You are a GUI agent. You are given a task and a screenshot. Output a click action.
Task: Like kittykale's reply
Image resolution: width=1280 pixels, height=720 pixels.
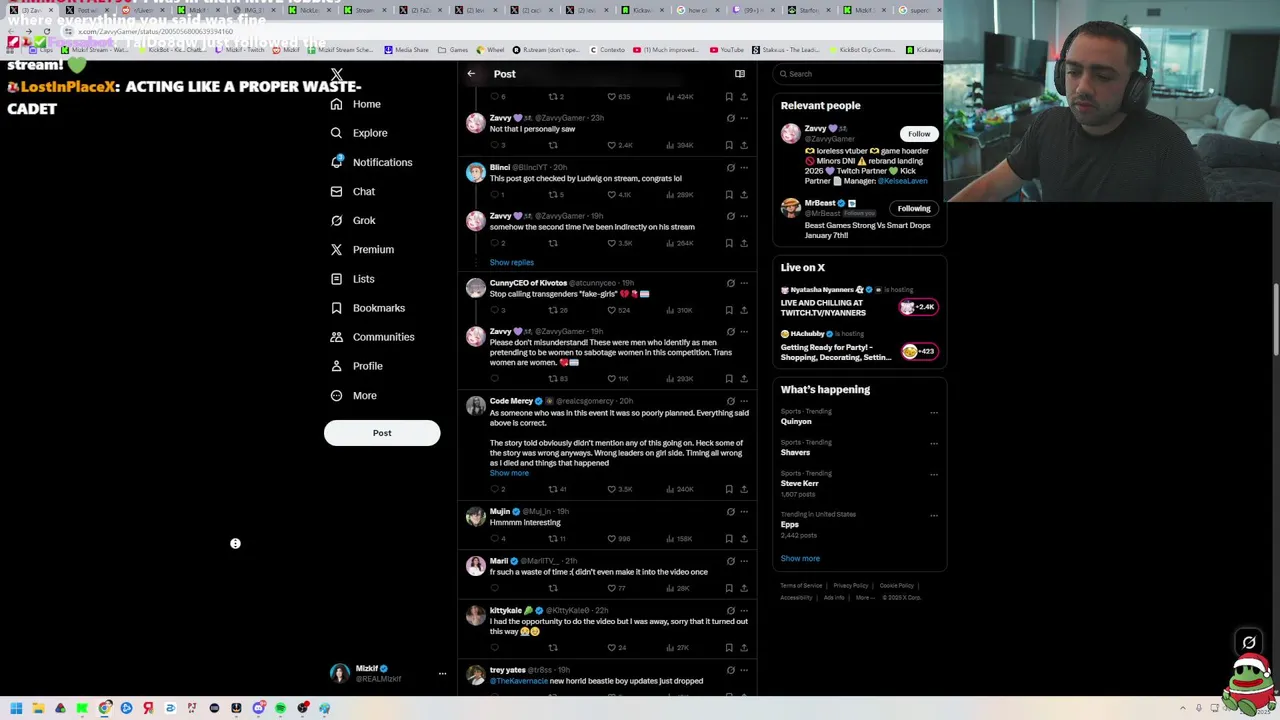611,647
